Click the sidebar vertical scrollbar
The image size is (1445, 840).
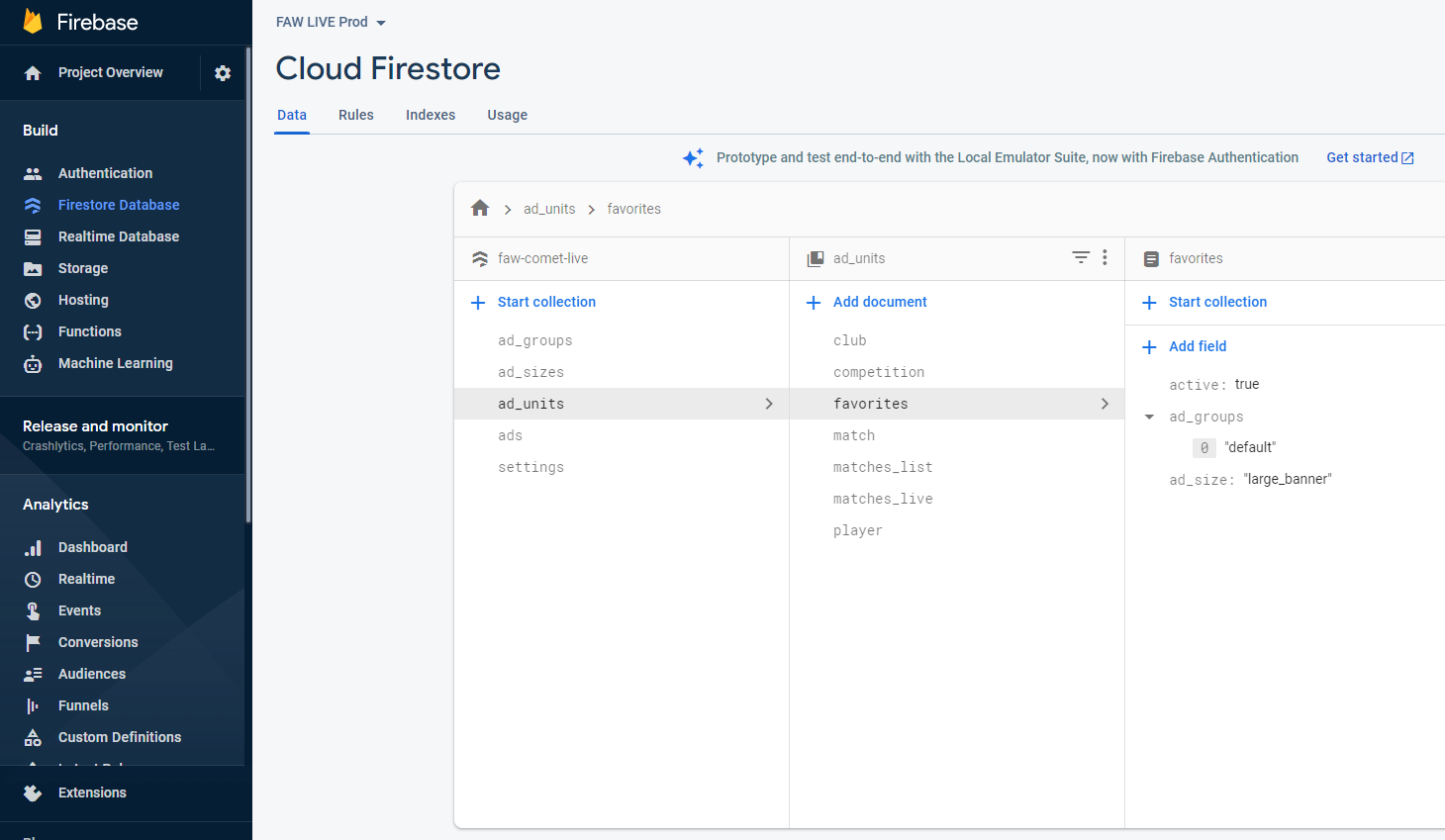pyautogui.click(x=248, y=287)
